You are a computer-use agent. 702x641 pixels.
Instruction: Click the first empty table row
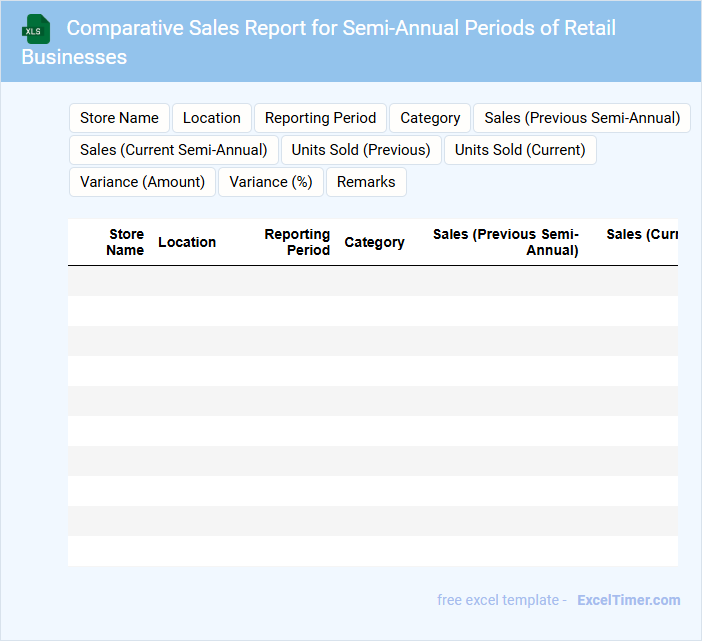[372, 281]
